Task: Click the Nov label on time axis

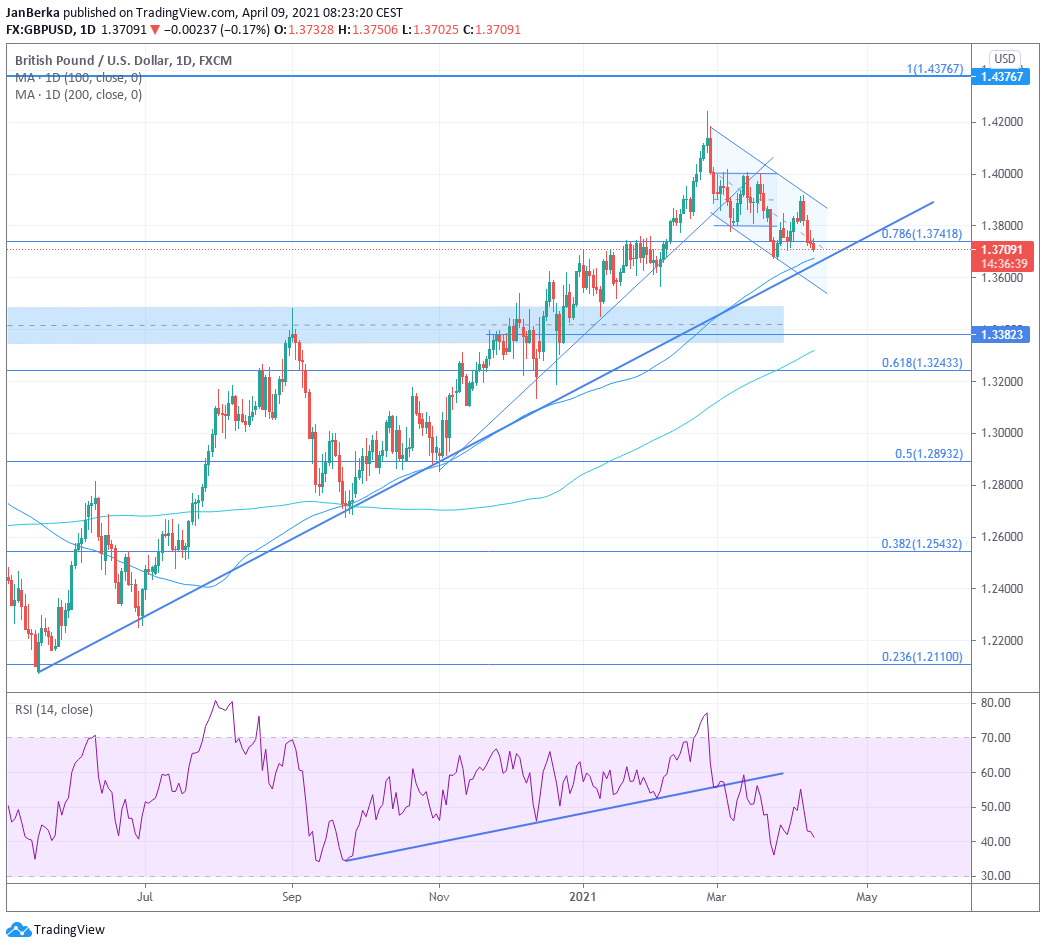Action: [x=439, y=897]
